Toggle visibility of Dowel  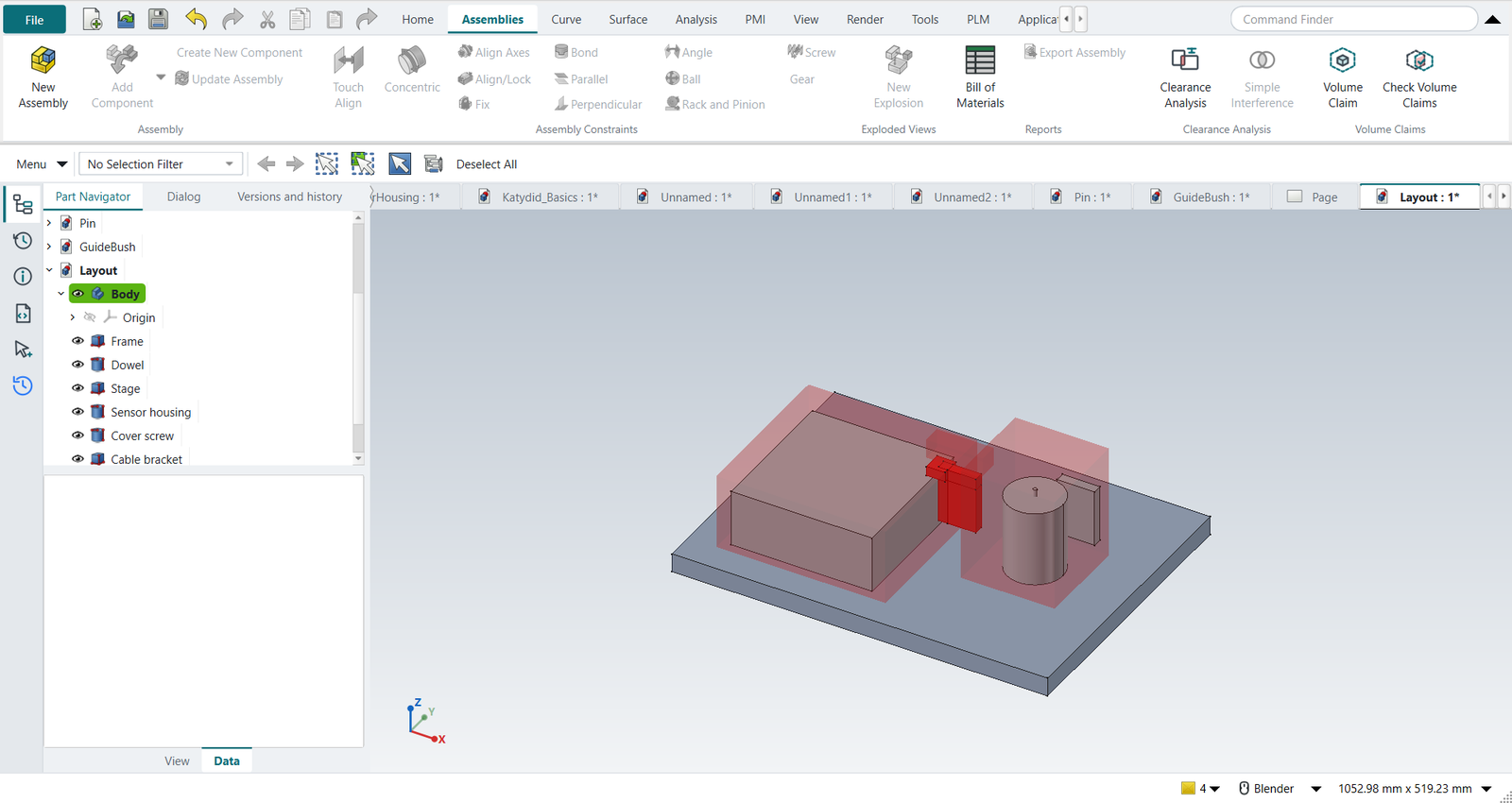click(x=78, y=365)
